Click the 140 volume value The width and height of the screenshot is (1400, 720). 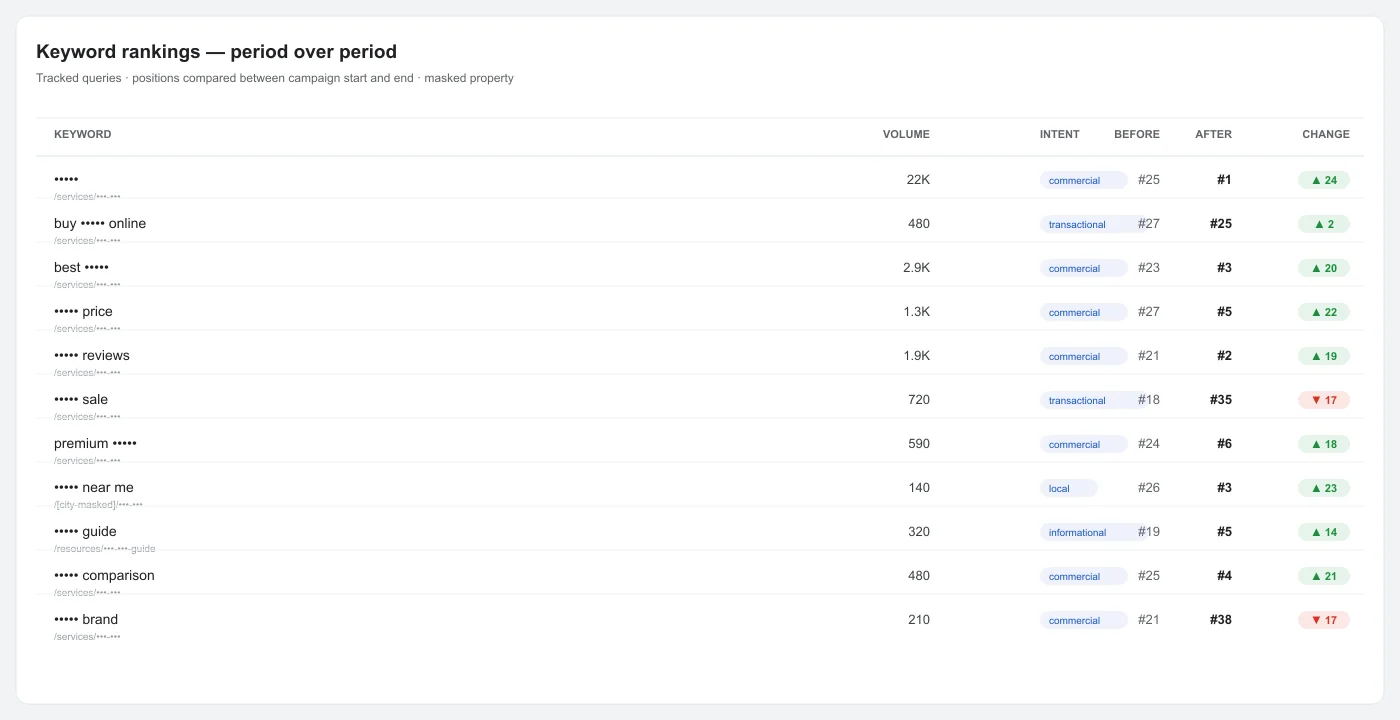919,488
